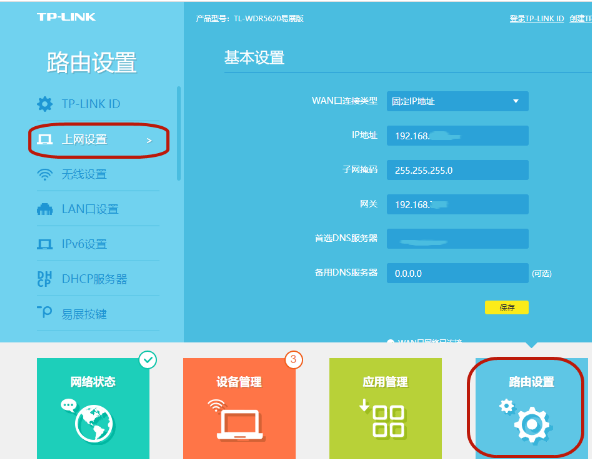Click the sidebar menu scrollbar
The width and height of the screenshot is (592, 459).
(x=179, y=134)
